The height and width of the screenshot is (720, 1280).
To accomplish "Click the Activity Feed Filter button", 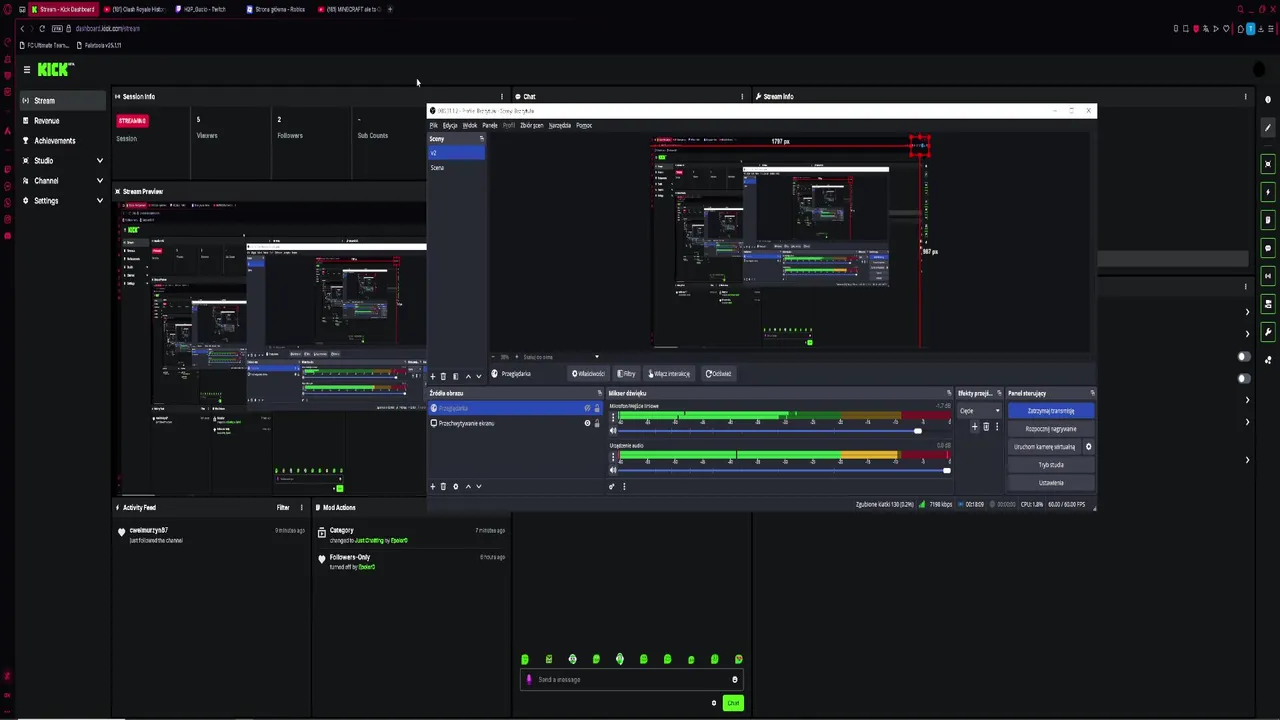I will (x=283, y=507).
